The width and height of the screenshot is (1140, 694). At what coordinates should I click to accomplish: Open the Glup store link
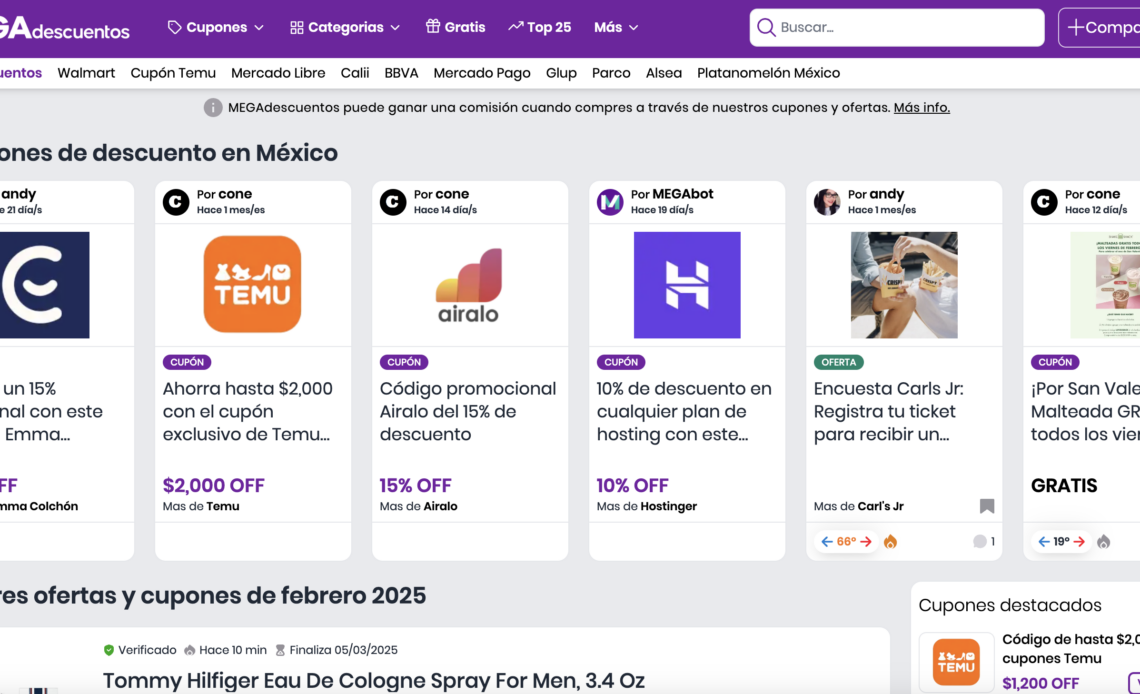[561, 73]
